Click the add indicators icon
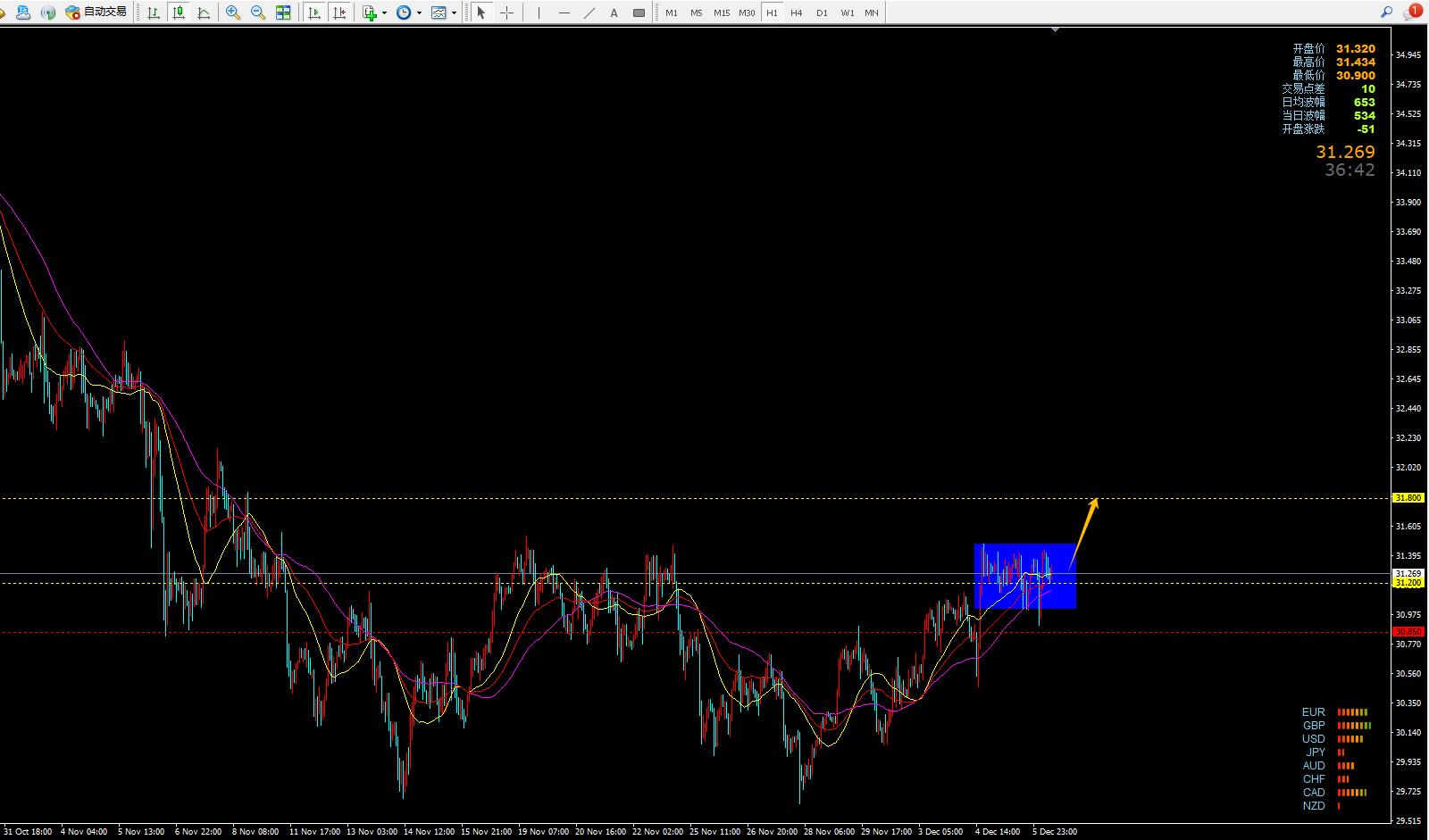 click(x=370, y=12)
